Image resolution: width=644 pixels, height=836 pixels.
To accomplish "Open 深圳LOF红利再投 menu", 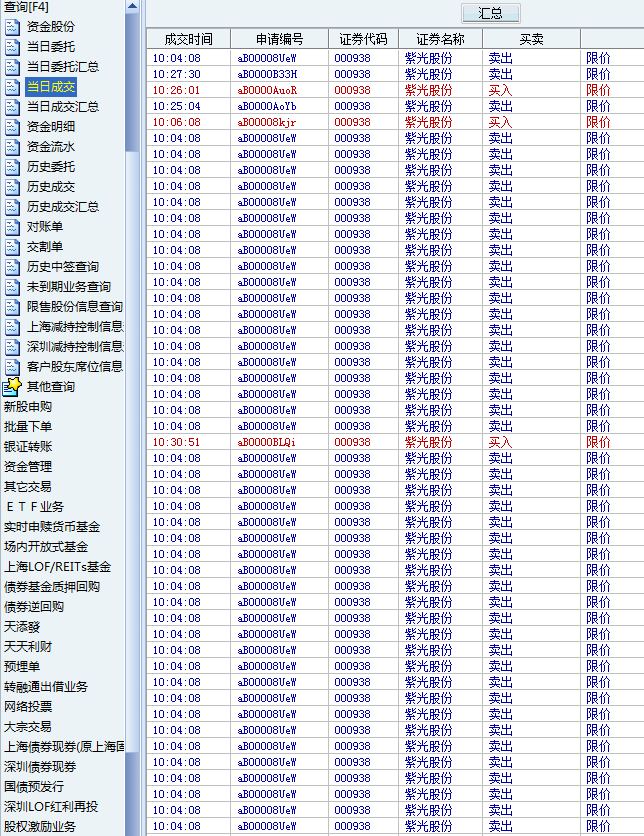I will tap(51, 807).
